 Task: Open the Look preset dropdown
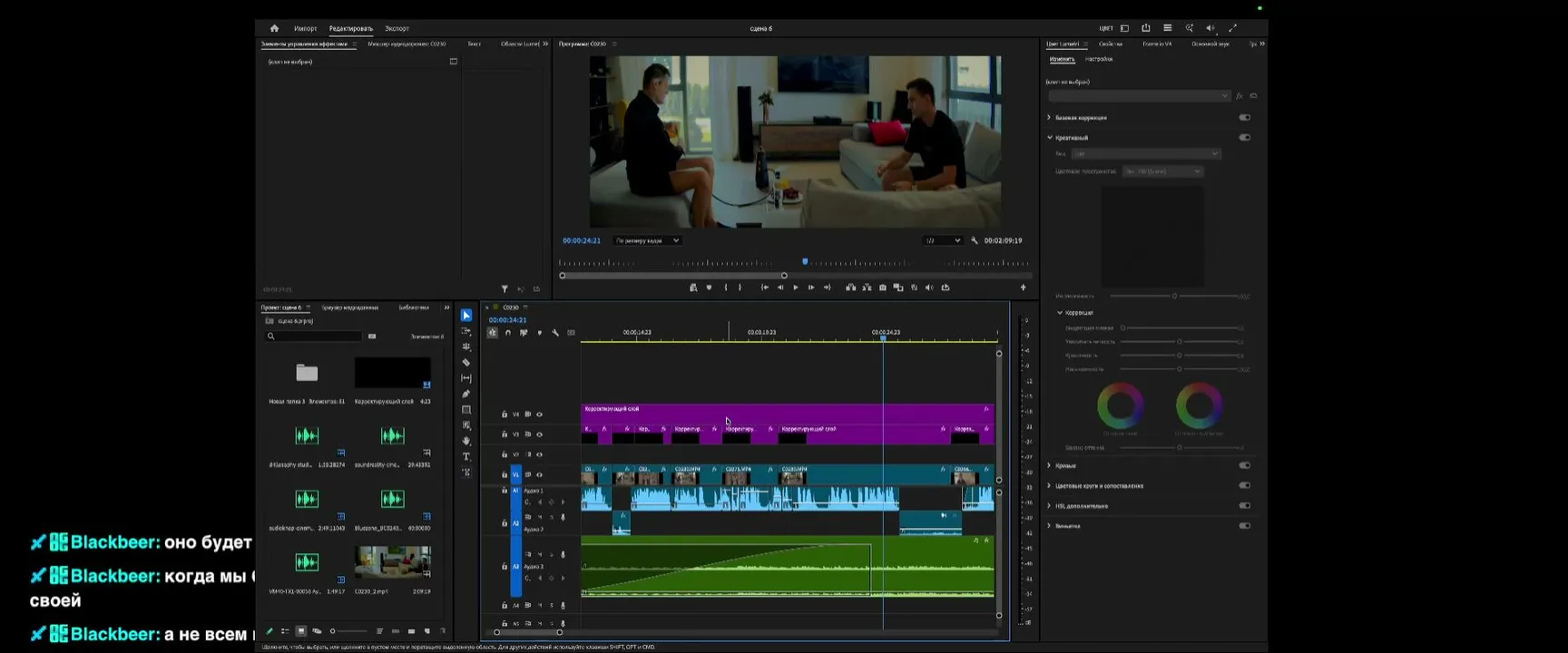tap(1146, 153)
